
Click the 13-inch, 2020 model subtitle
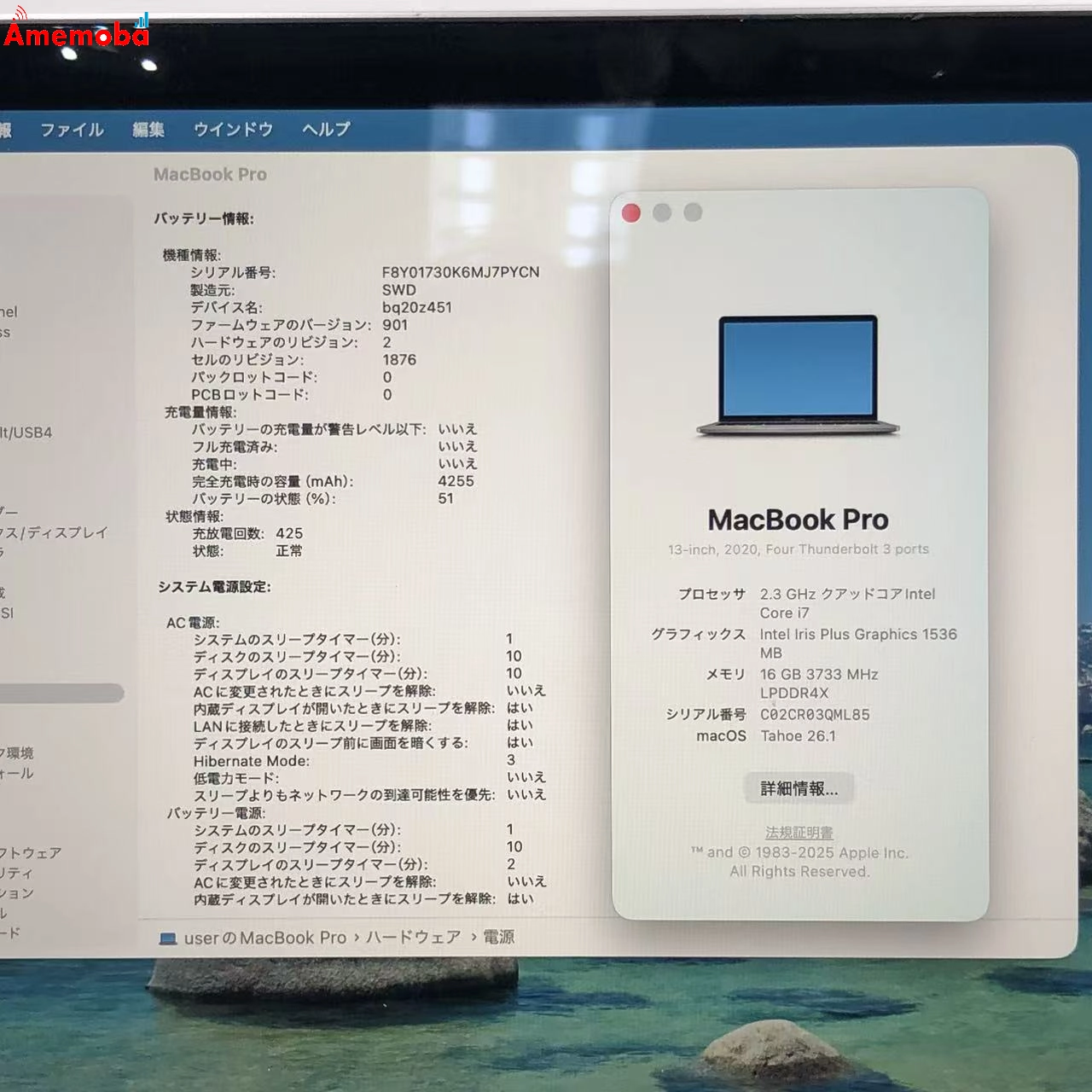(x=798, y=549)
